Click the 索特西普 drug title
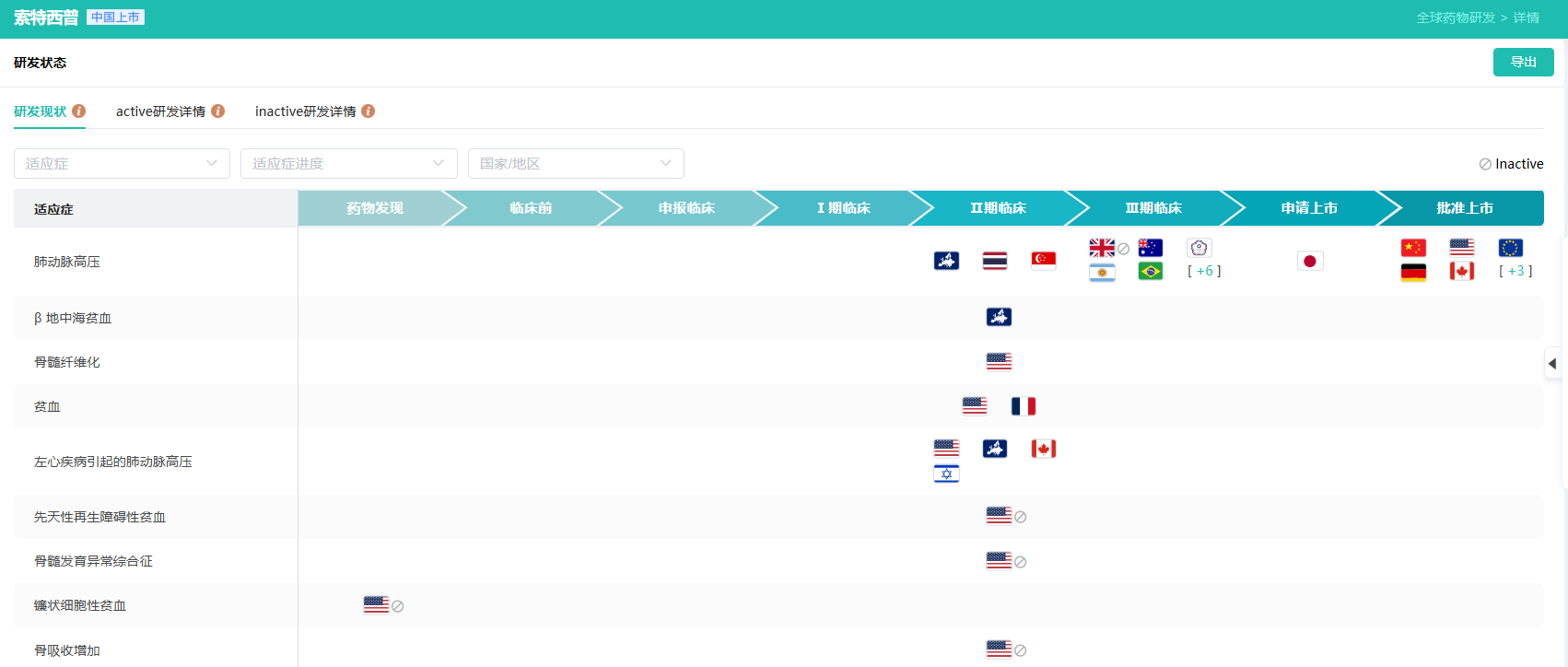The image size is (1568, 667). click(x=46, y=18)
